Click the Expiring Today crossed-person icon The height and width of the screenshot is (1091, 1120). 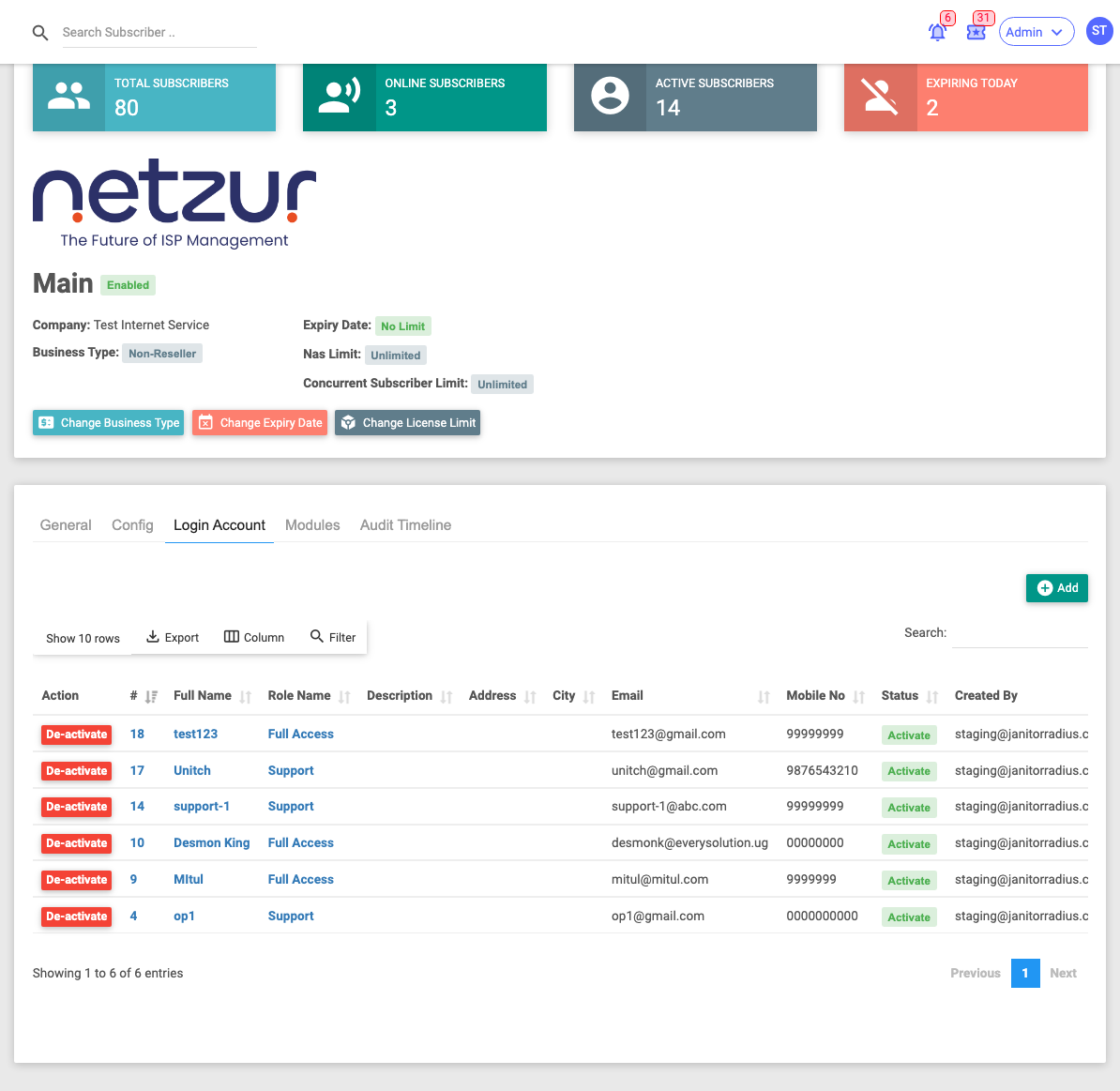coord(880,97)
